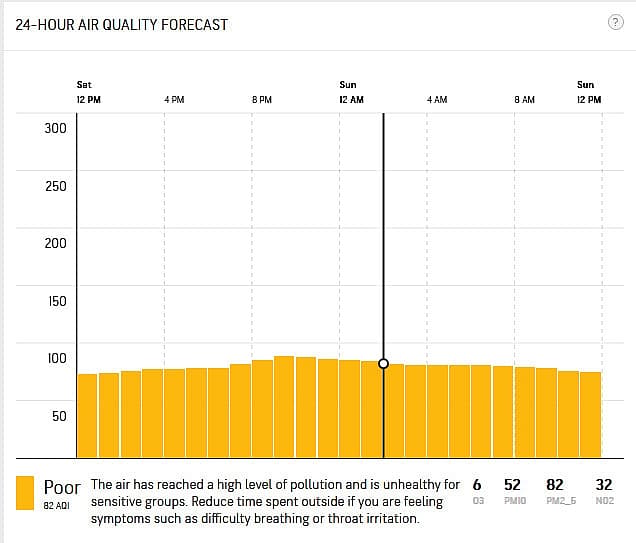Select the timeline marker circle on chart

[383, 363]
